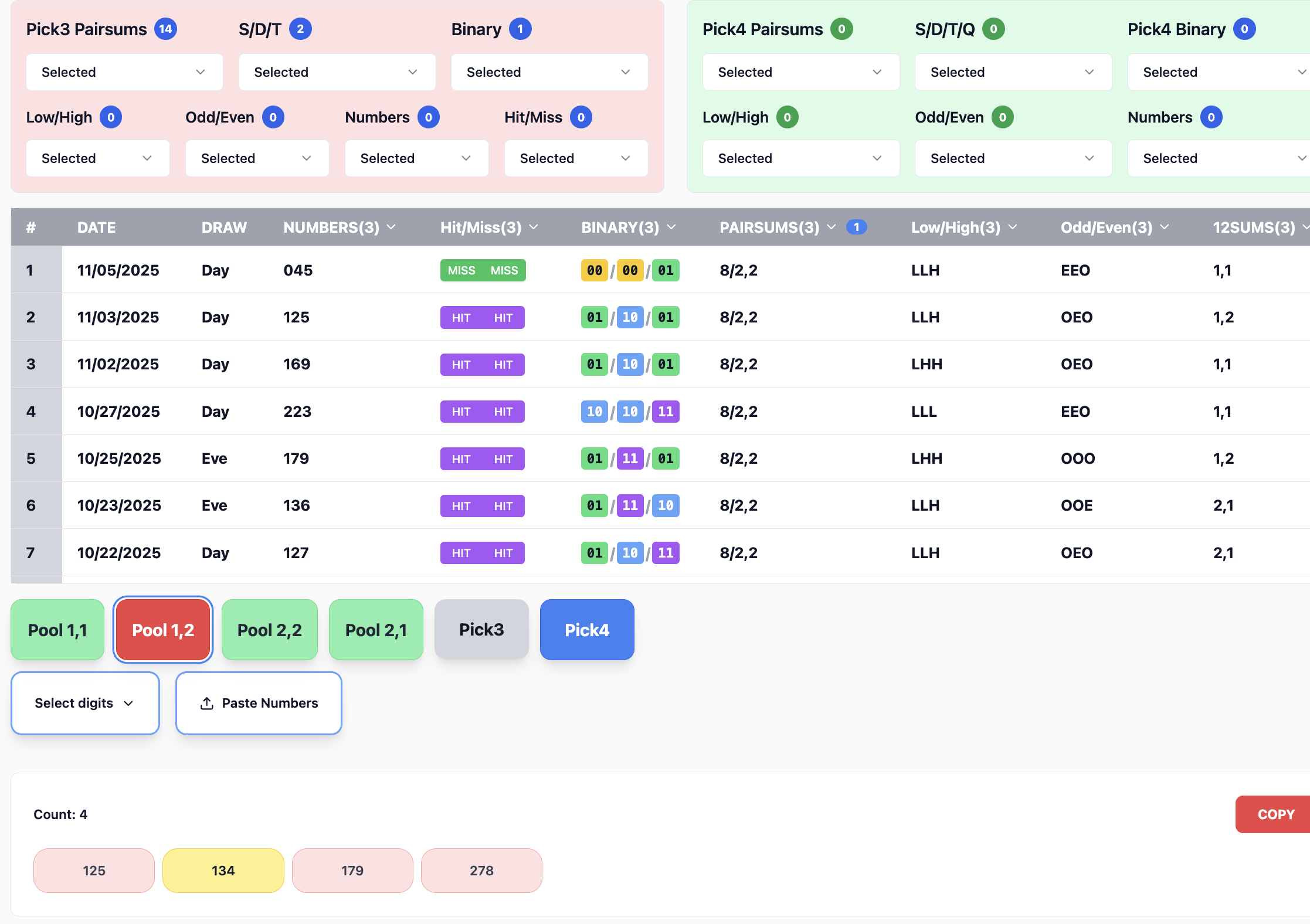Screen dimensions: 1310x924
Task: Click the MISS MISS badge in row 1
Action: coord(483,270)
